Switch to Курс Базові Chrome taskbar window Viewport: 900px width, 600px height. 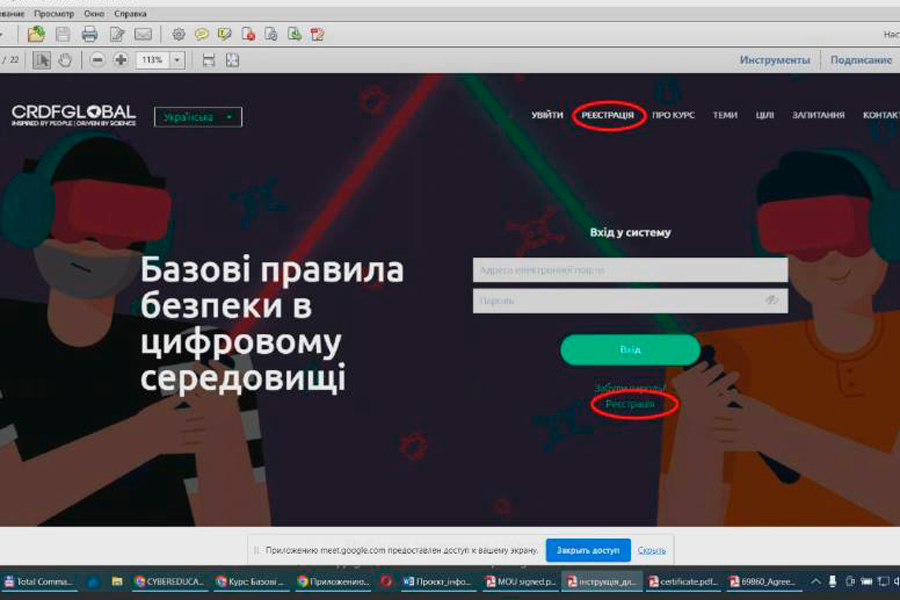point(250,582)
